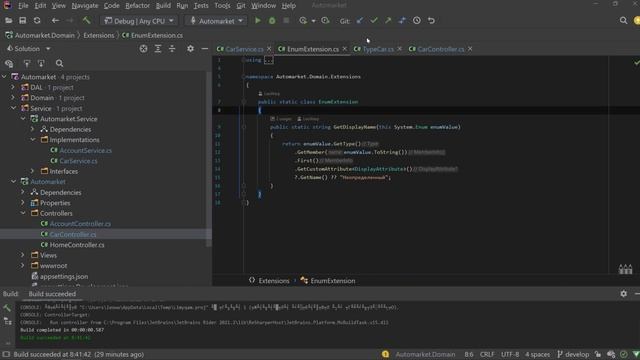Viewport: 640px width, 360px height.
Task: Expand the folded using block
Action: [x=268, y=60]
